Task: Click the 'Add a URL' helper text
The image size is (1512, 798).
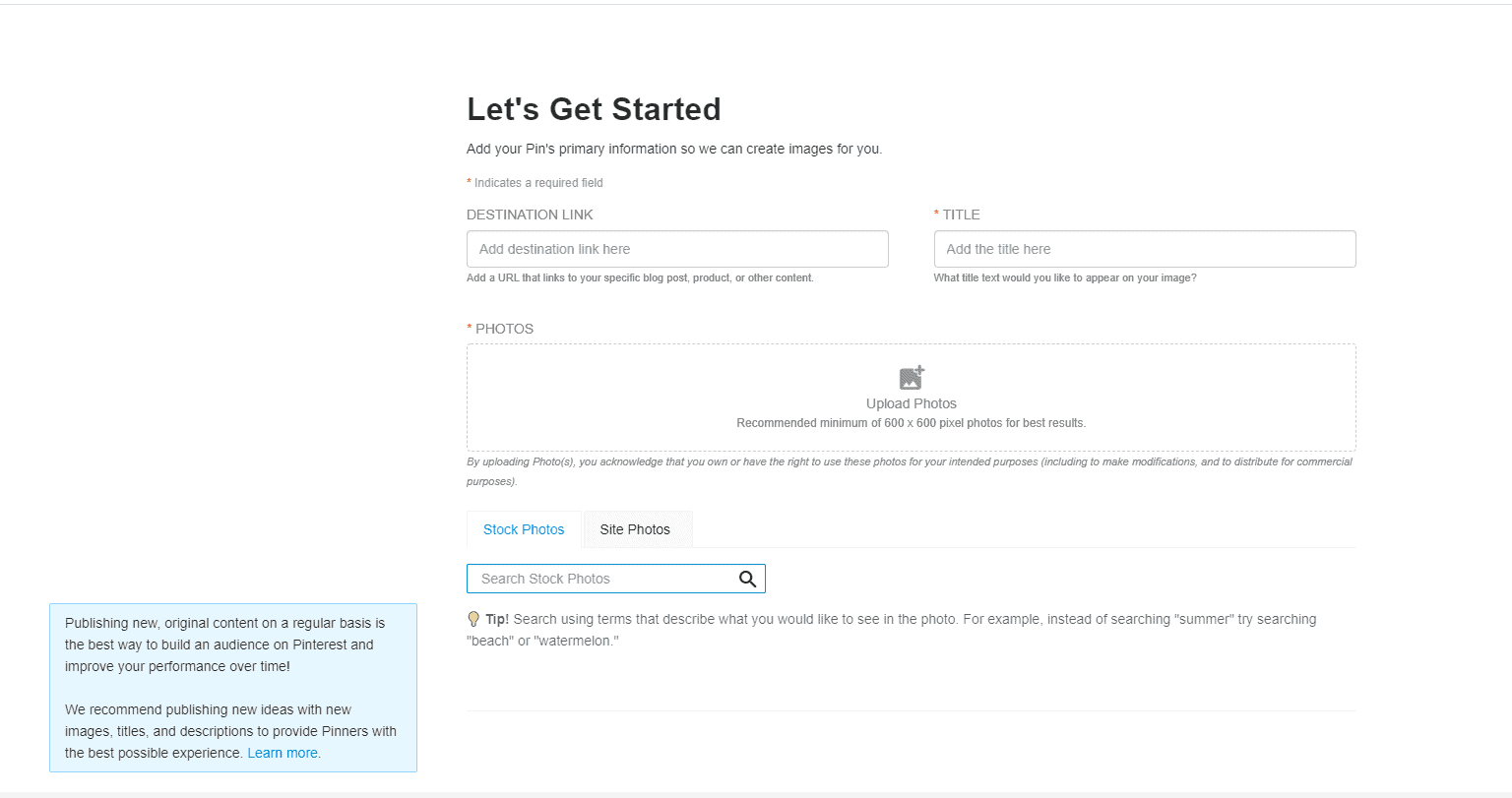Action: tap(640, 277)
